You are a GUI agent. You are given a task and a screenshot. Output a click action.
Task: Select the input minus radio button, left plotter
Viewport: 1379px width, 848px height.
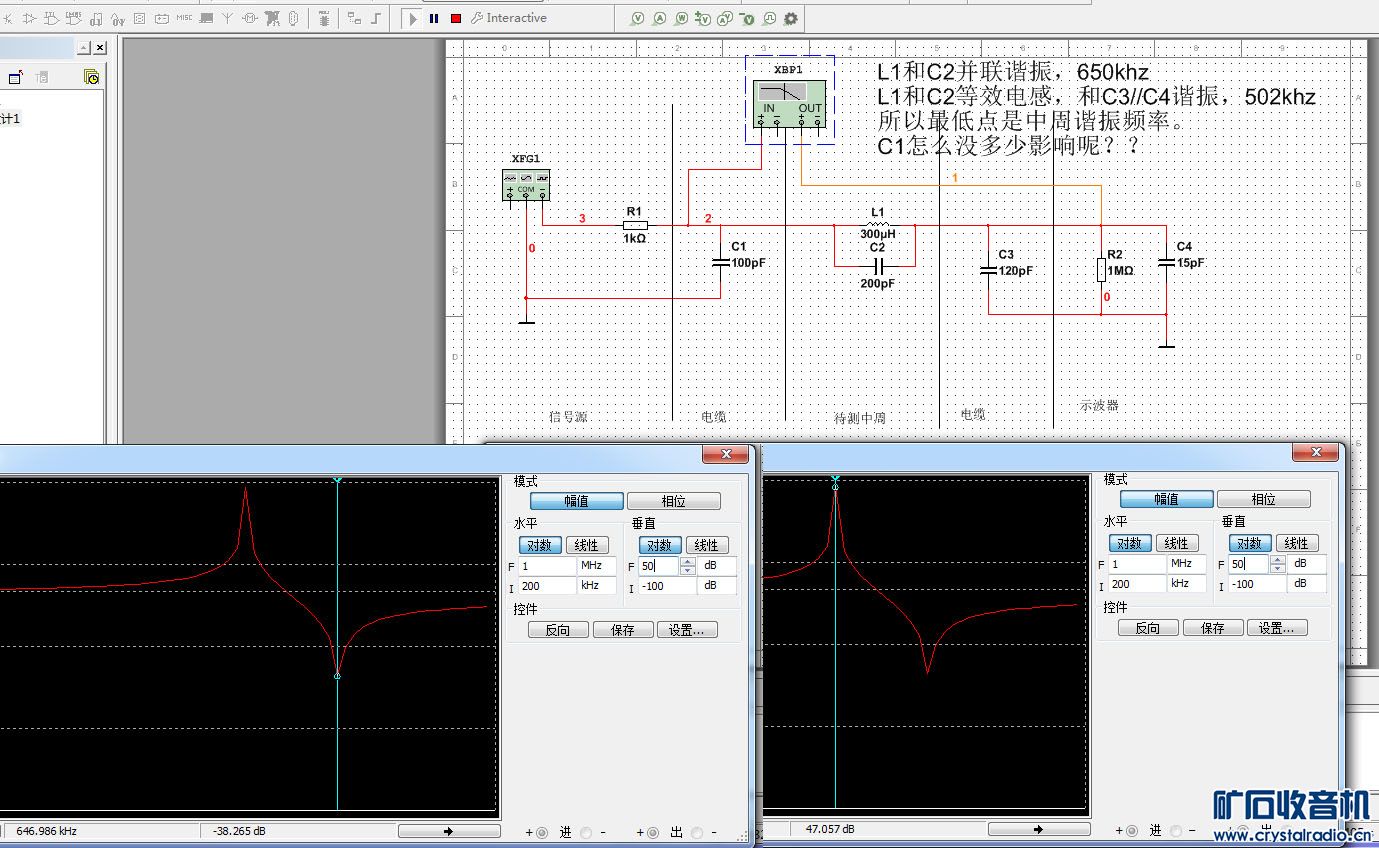[586, 832]
